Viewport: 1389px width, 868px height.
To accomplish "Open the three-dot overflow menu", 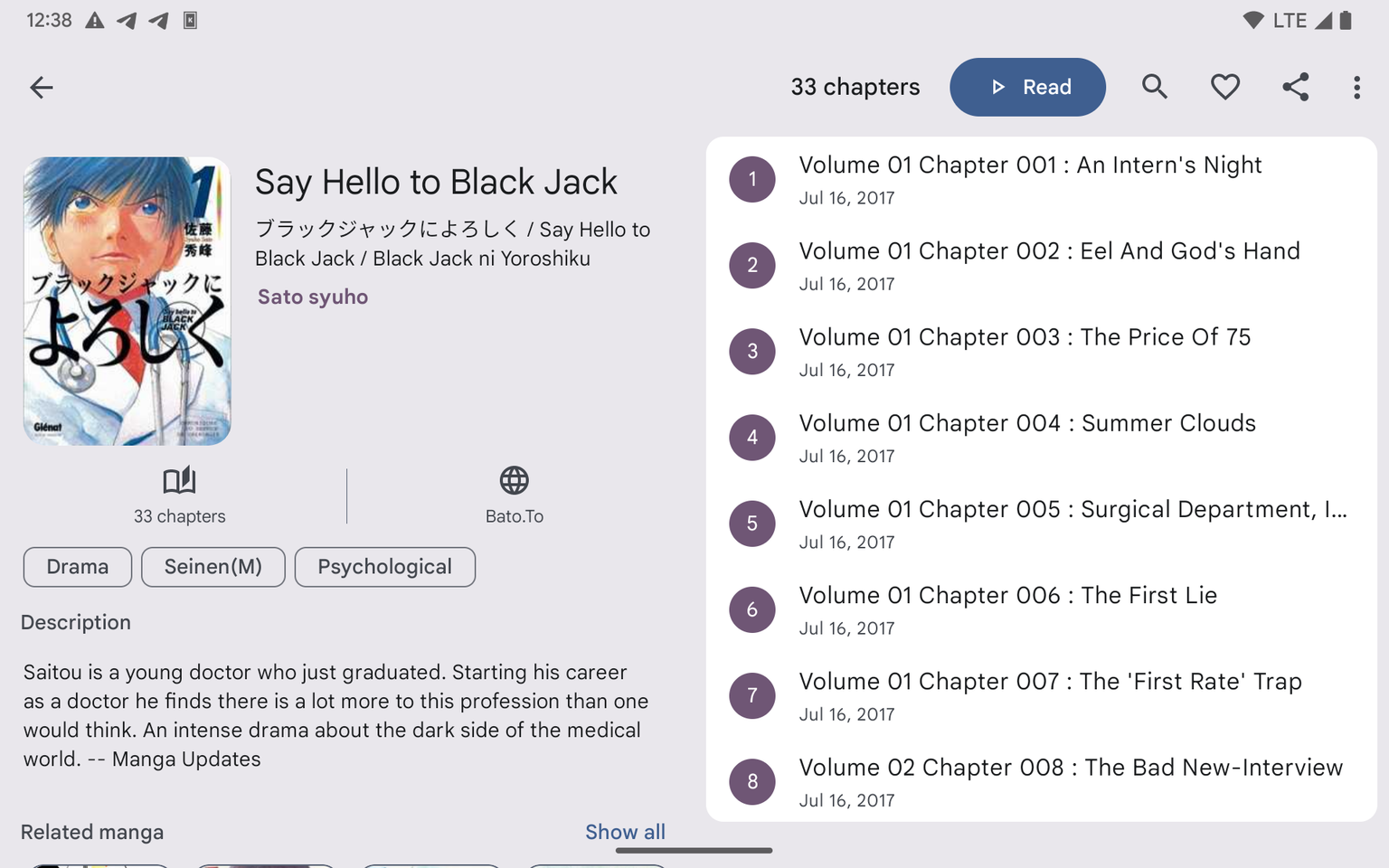I will (1356, 87).
